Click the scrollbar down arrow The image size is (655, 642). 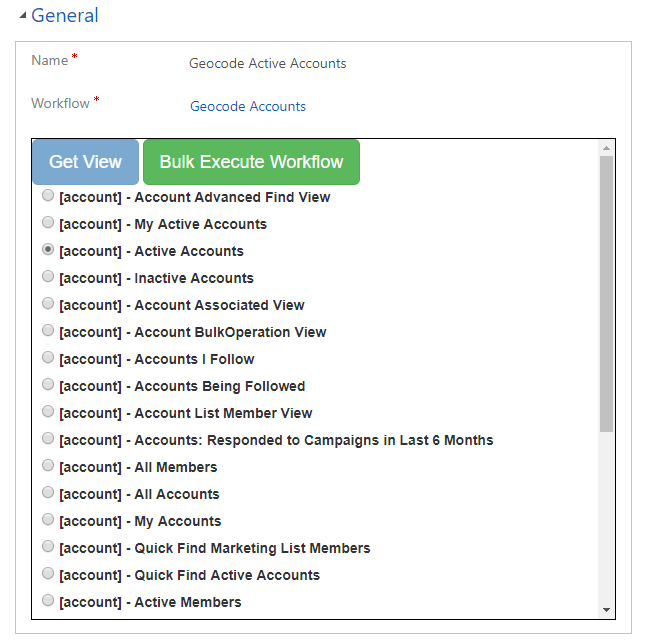click(x=606, y=610)
